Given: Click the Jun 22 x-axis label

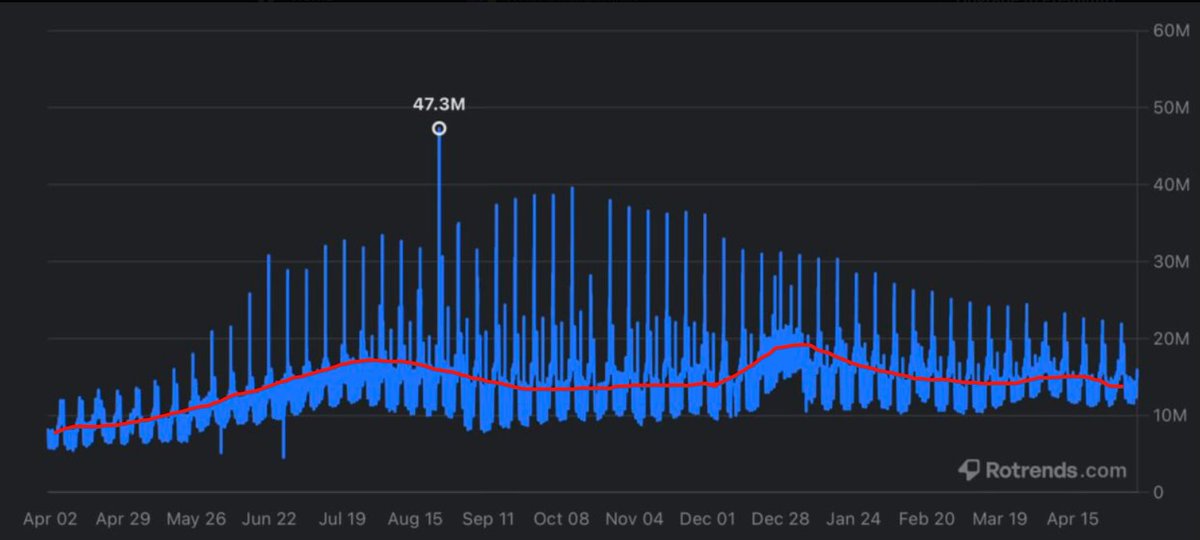Looking at the screenshot, I should point(269,519).
